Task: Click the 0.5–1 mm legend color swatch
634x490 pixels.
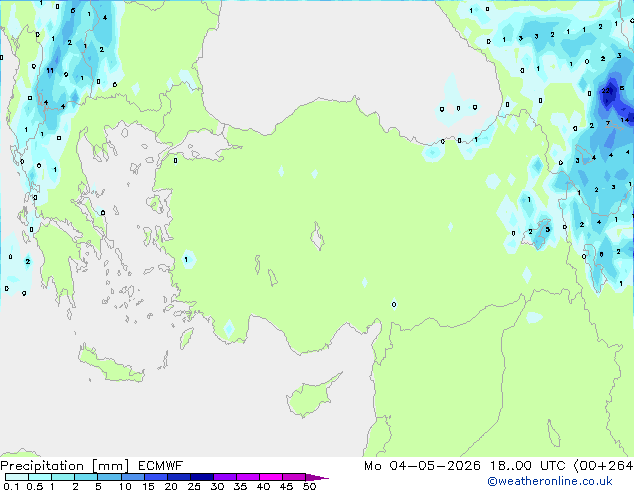Action: click(x=40, y=477)
